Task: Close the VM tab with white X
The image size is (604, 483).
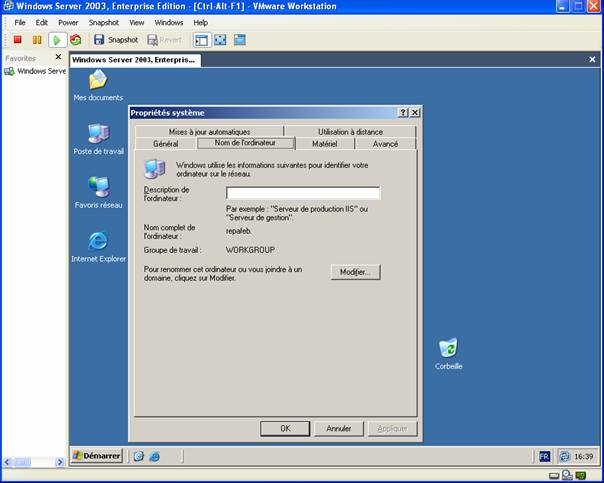Action: click(592, 59)
